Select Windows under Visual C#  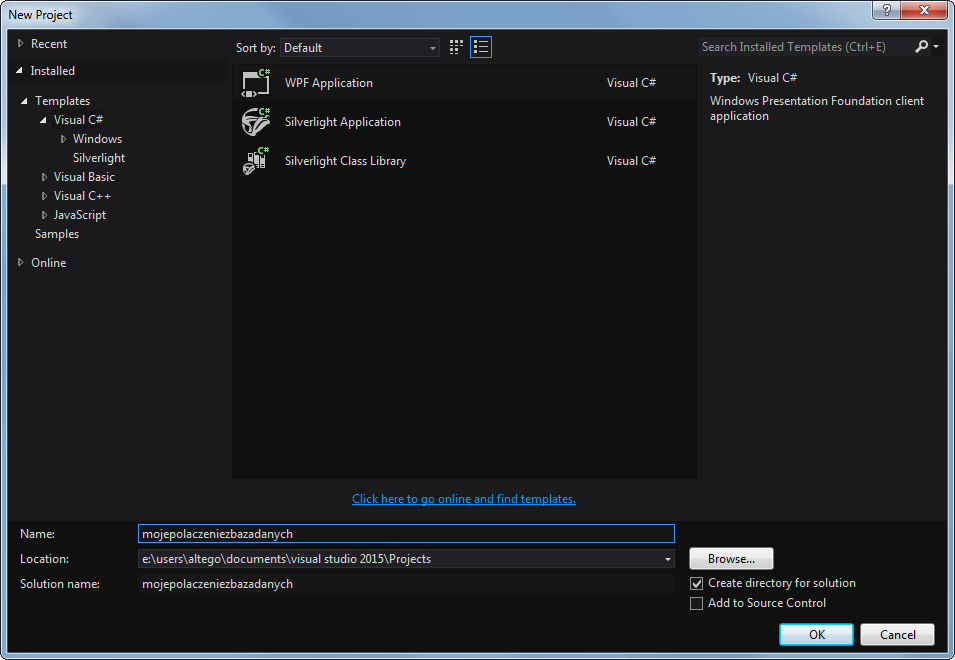[97, 139]
